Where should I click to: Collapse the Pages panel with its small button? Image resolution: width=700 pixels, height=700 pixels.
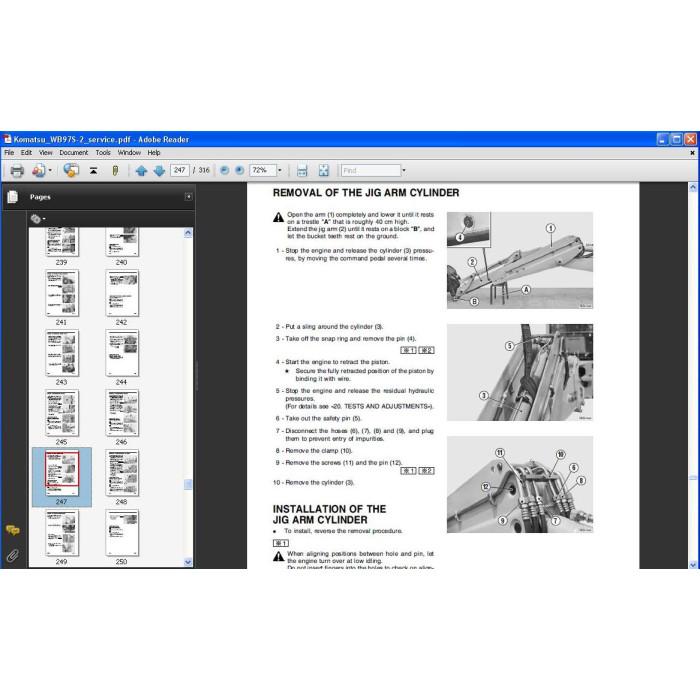pyautogui.click(x=188, y=196)
